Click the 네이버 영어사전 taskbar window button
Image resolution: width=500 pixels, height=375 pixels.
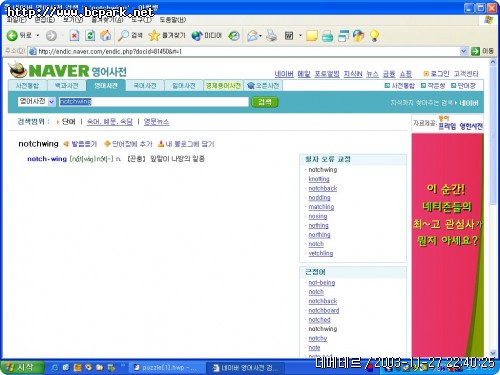(245, 368)
